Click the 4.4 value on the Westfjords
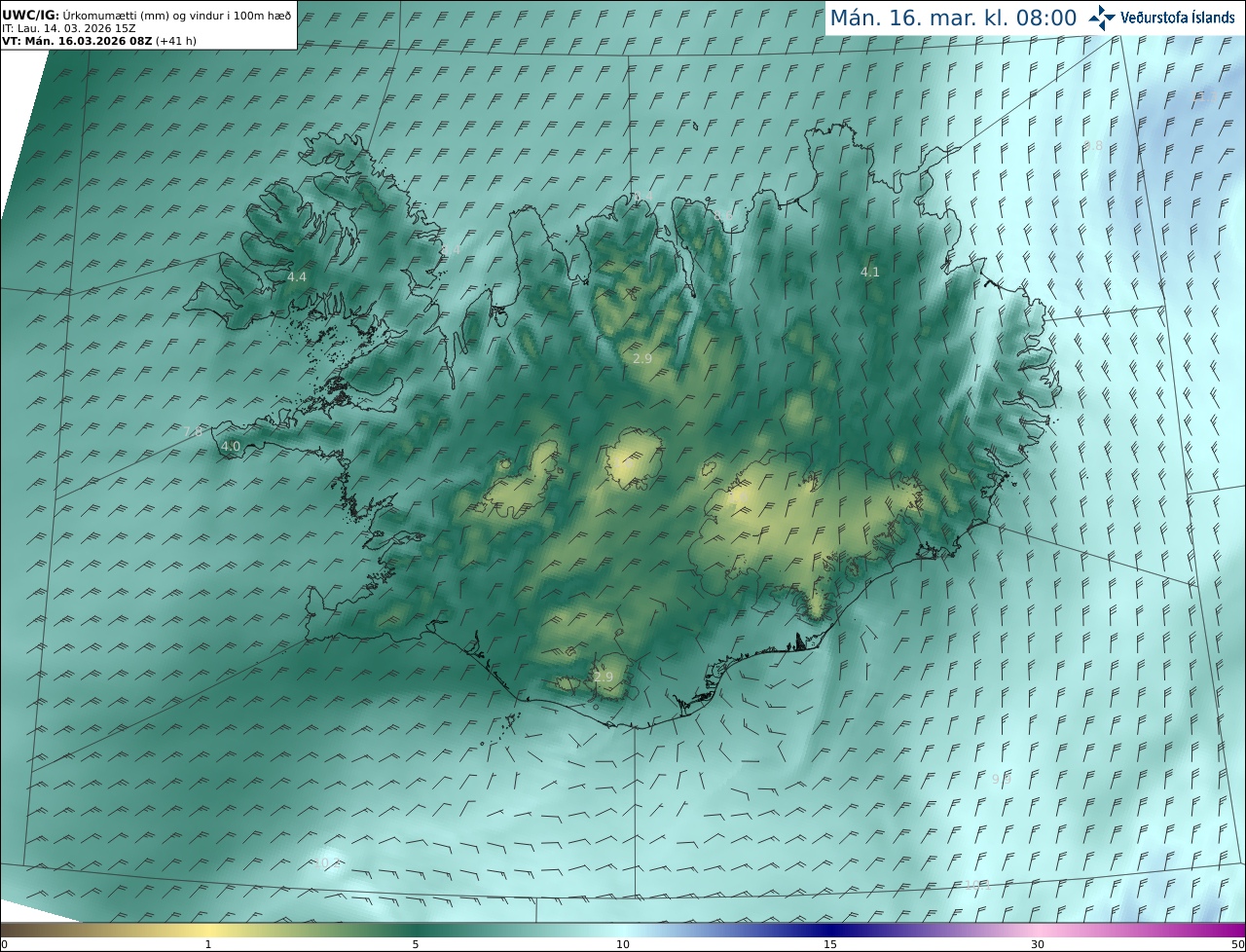 pyautogui.click(x=297, y=277)
